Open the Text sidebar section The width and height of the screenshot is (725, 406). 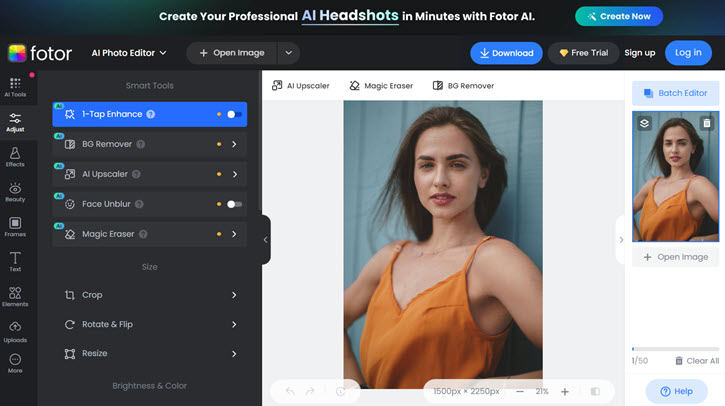(x=15, y=262)
